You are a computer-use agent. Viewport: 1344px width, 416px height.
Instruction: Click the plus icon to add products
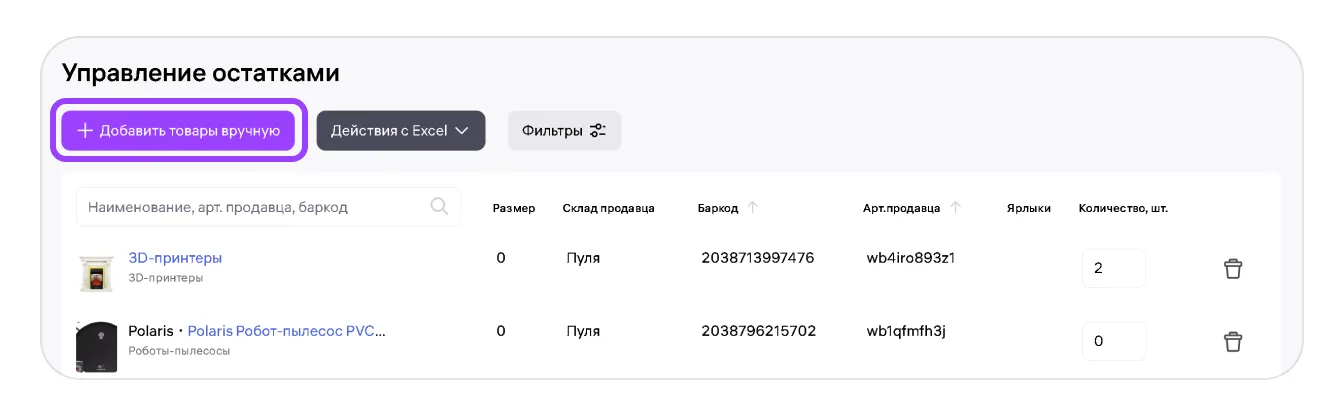point(85,131)
